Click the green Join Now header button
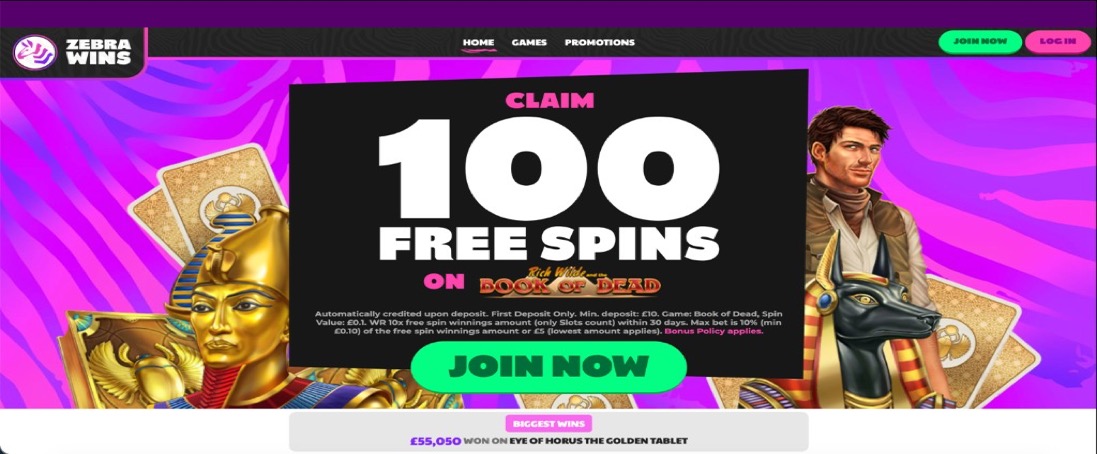 979,41
